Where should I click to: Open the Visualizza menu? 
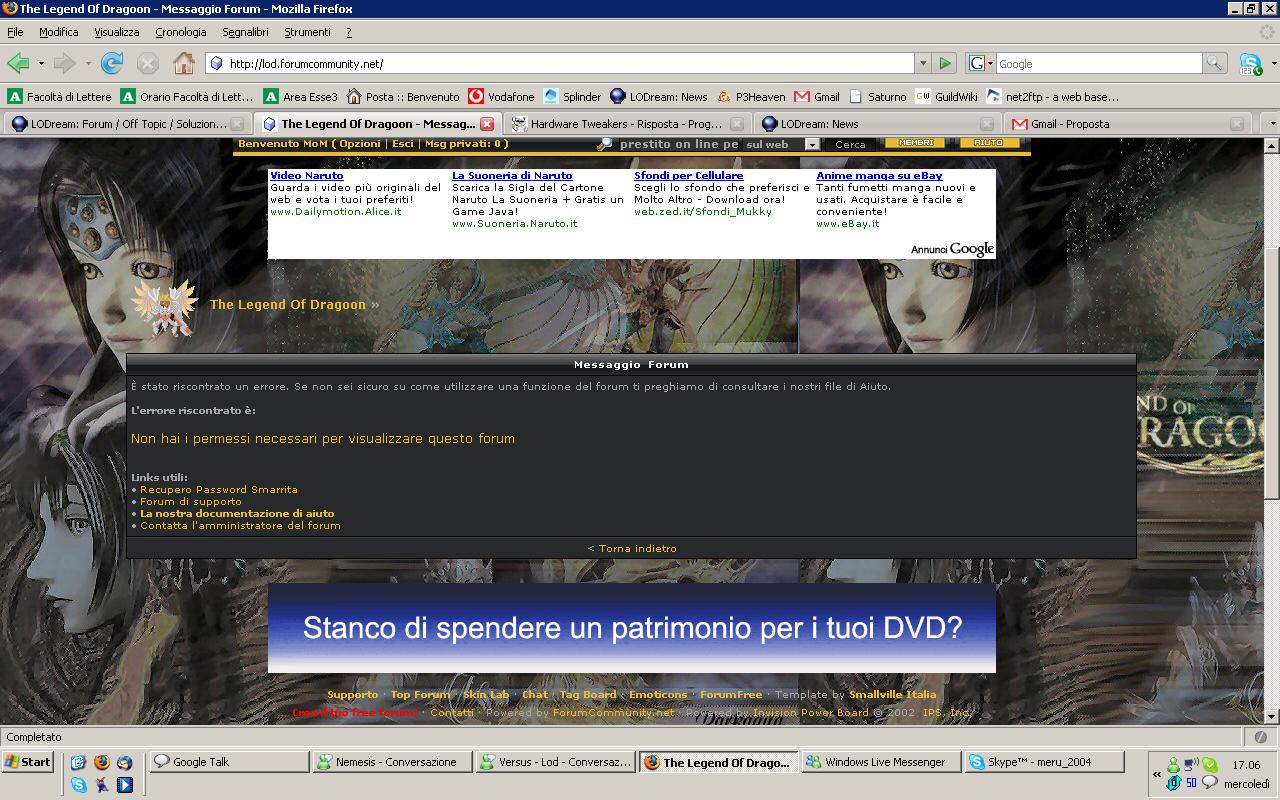coord(117,32)
